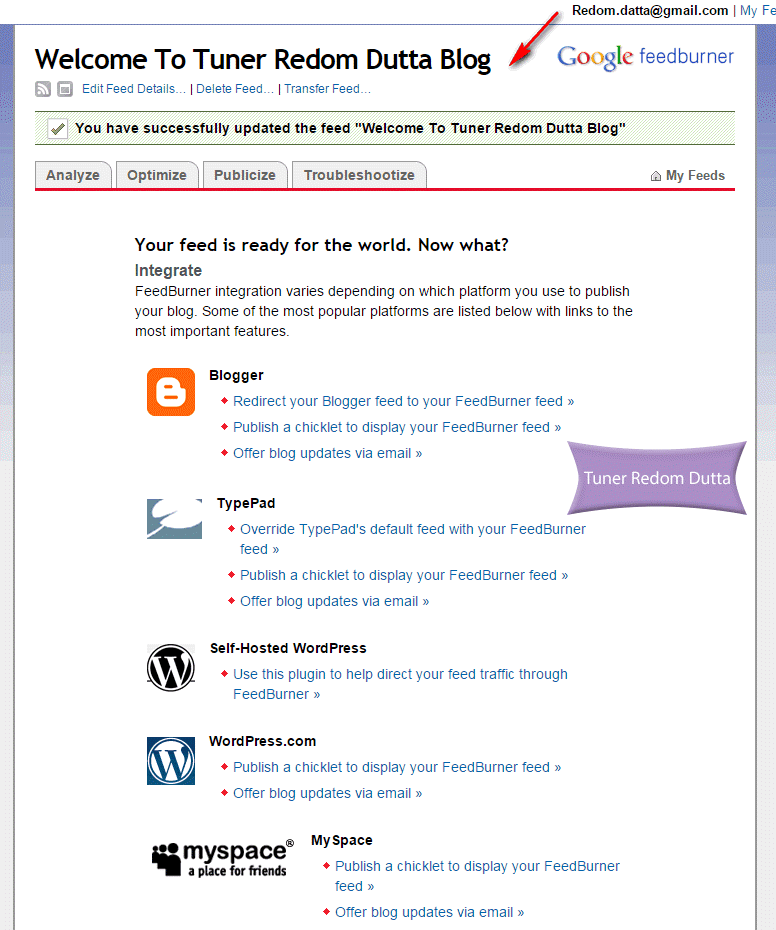Click the blue WordPress.com logo
Screen dimensions: 776x930
171,761
